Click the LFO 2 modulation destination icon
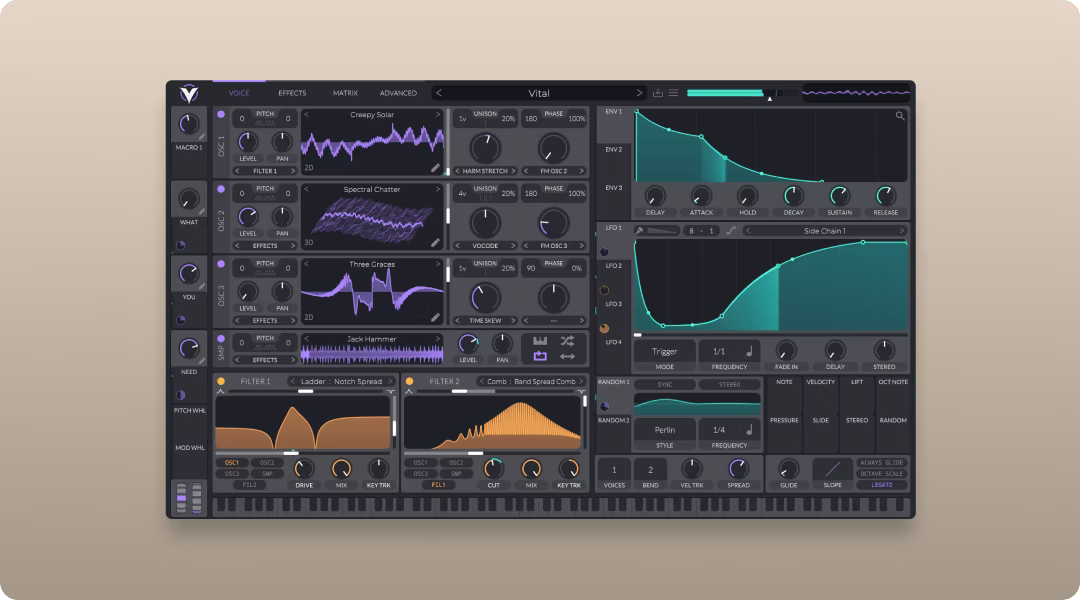This screenshot has width=1080, height=600. coord(604,290)
